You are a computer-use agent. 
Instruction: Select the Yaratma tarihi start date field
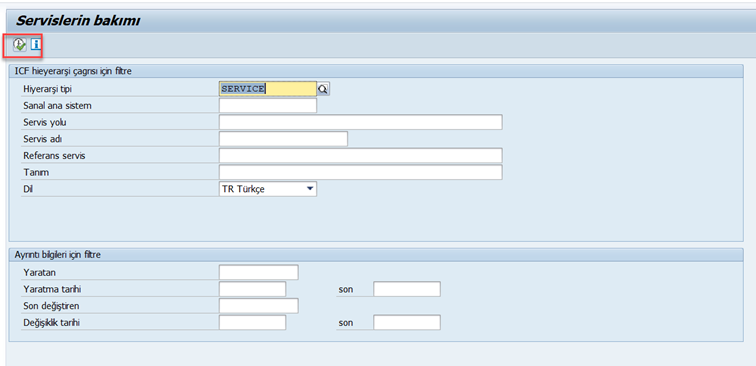coord(252,289)
